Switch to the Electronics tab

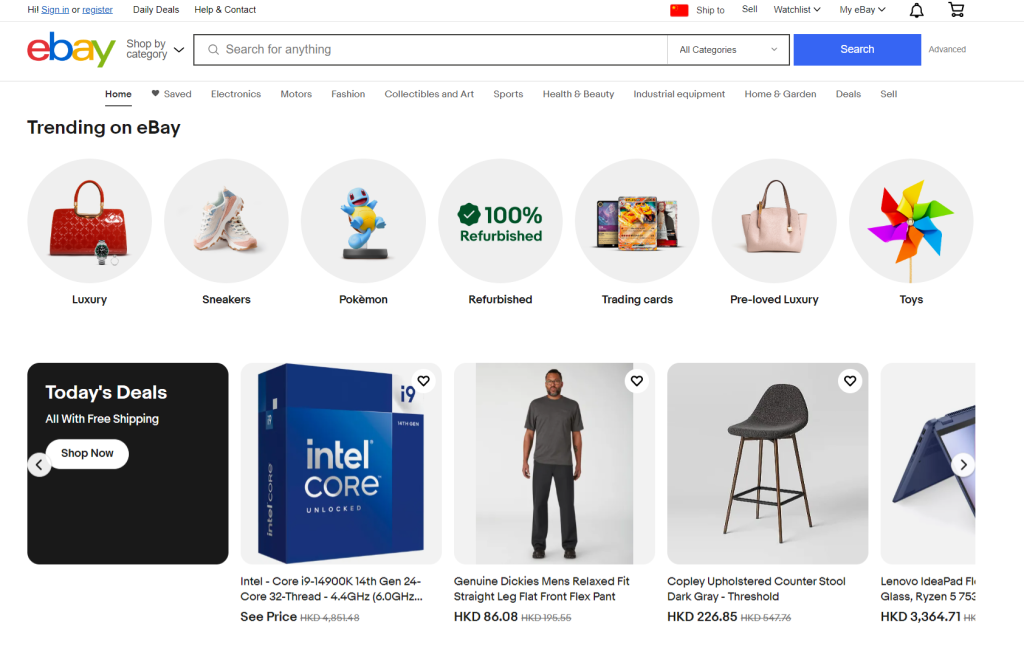[235, 93]
